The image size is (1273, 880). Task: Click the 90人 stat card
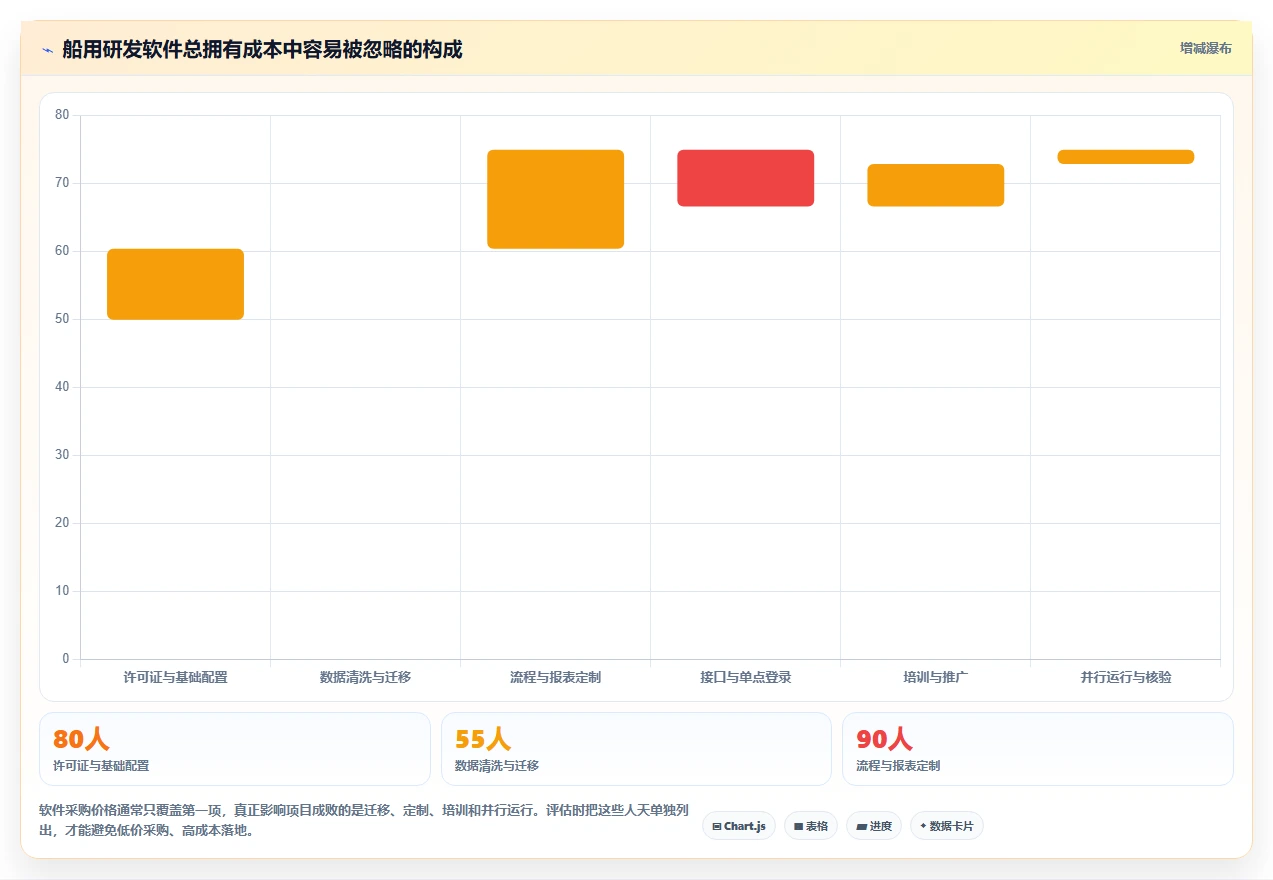click(x=1038, y=749)
